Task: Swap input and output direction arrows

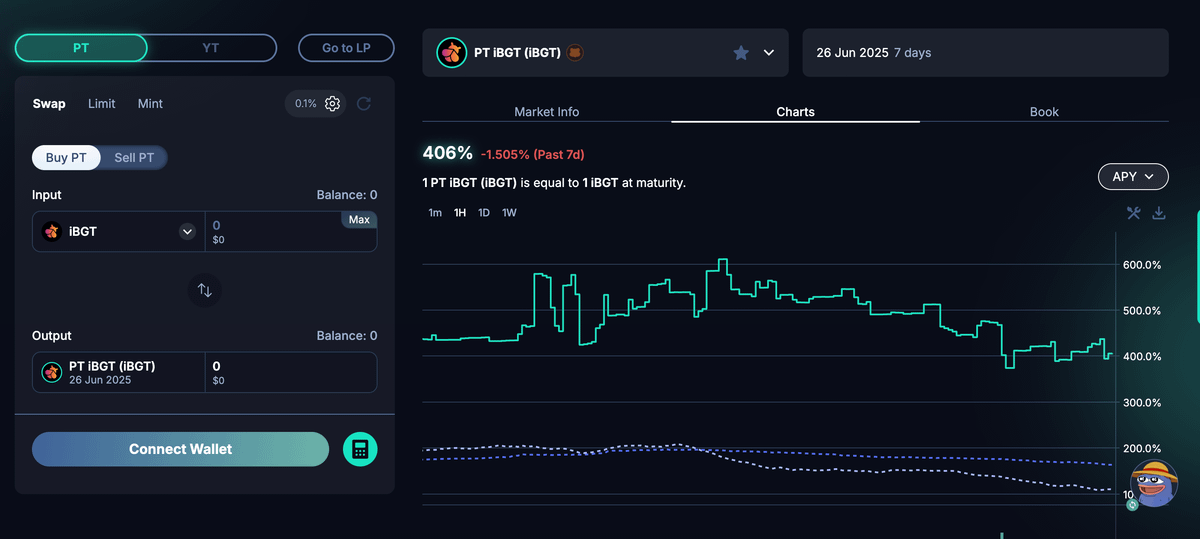Action: pos(205,290)
